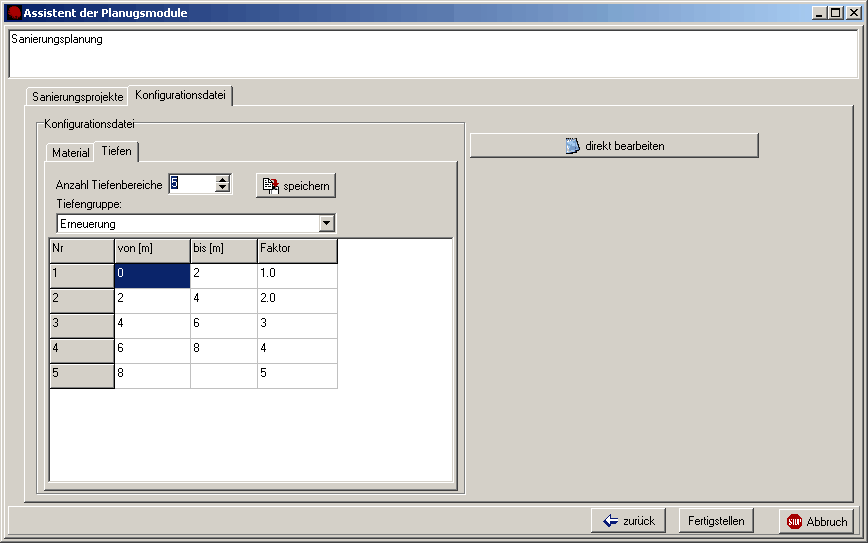This screenshot has width=868, height=543.
Task: Click the red application icon in title bar
Action: tap(14, 13)
